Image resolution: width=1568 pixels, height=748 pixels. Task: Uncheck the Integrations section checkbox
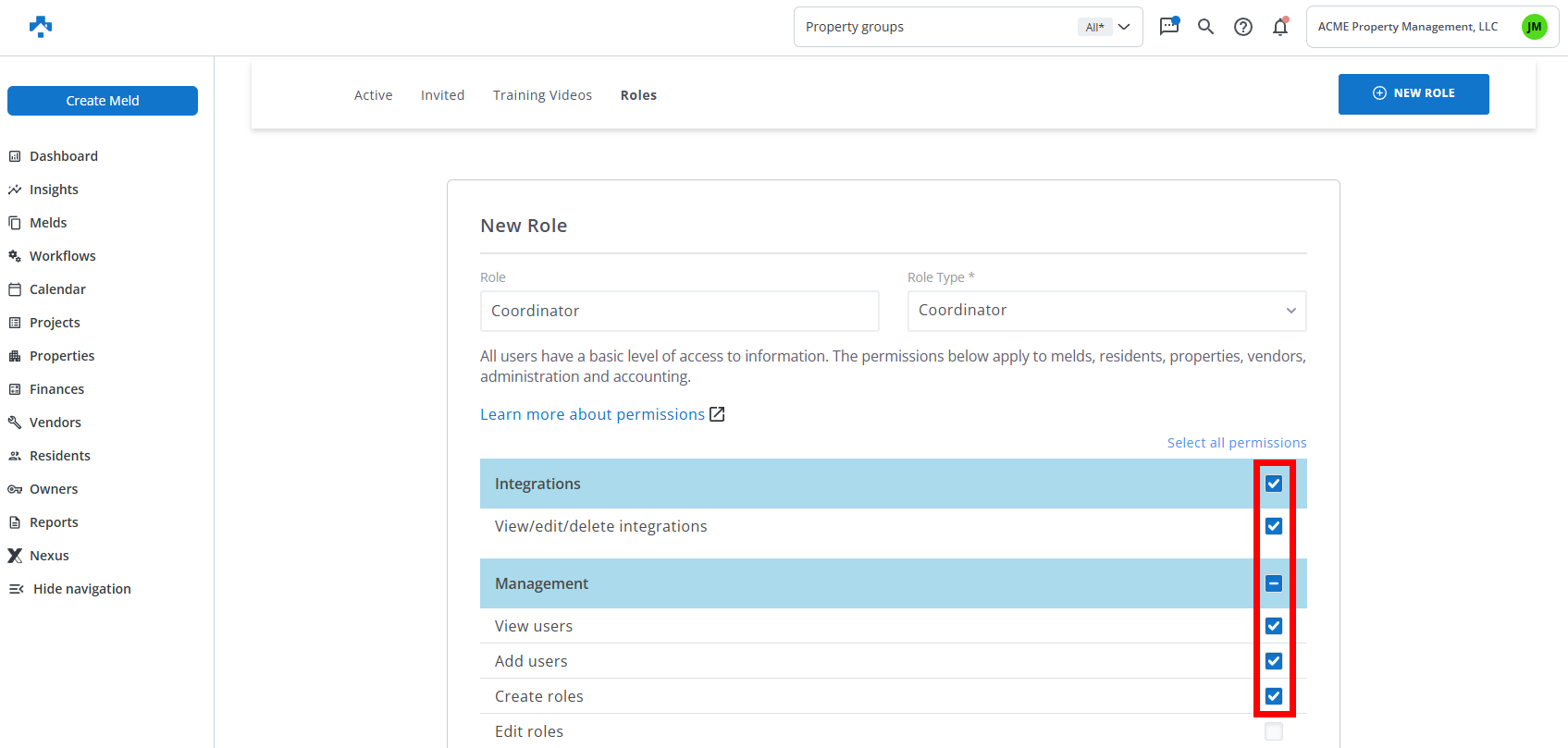coord(1274,484)
